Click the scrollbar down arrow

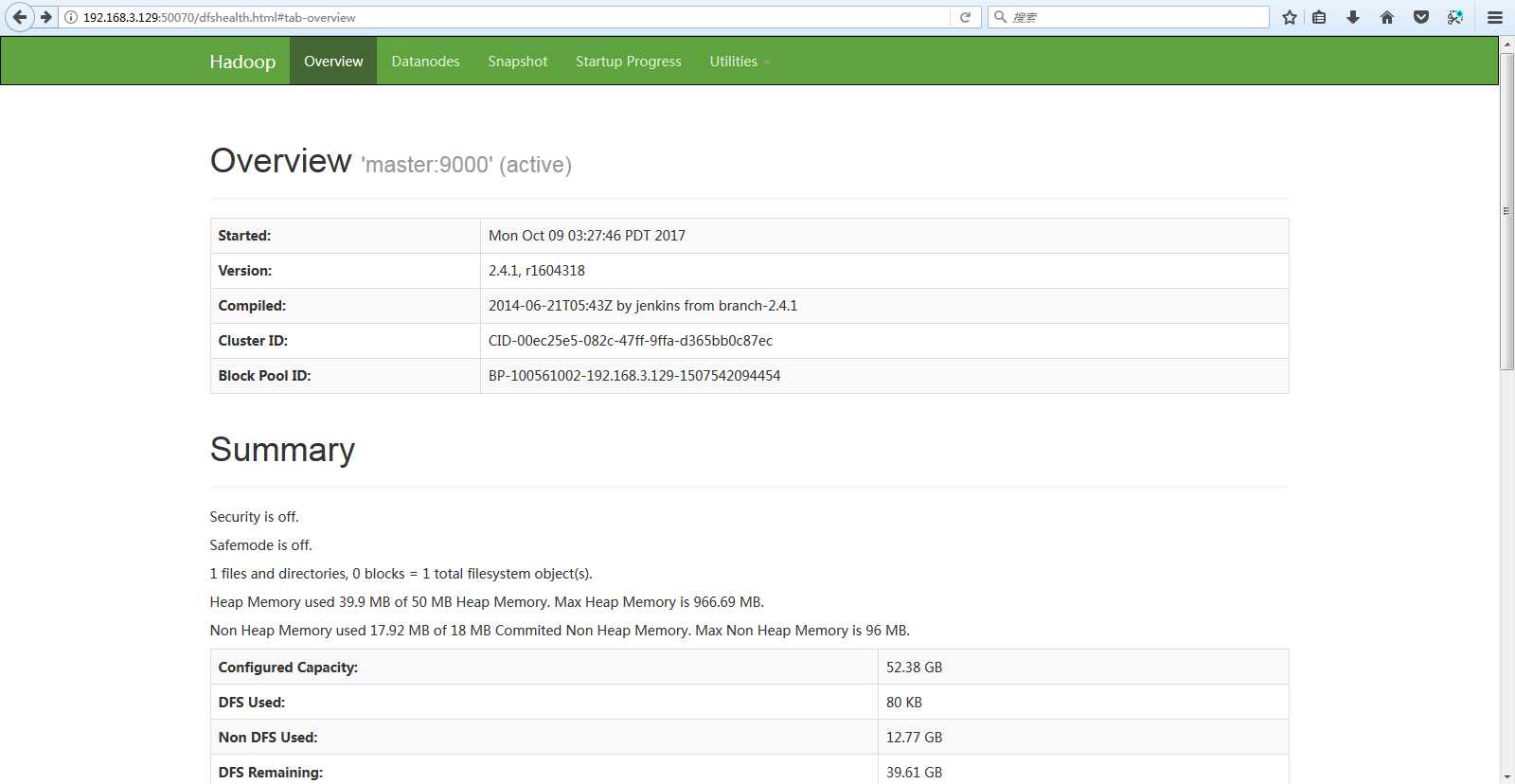1506,776
